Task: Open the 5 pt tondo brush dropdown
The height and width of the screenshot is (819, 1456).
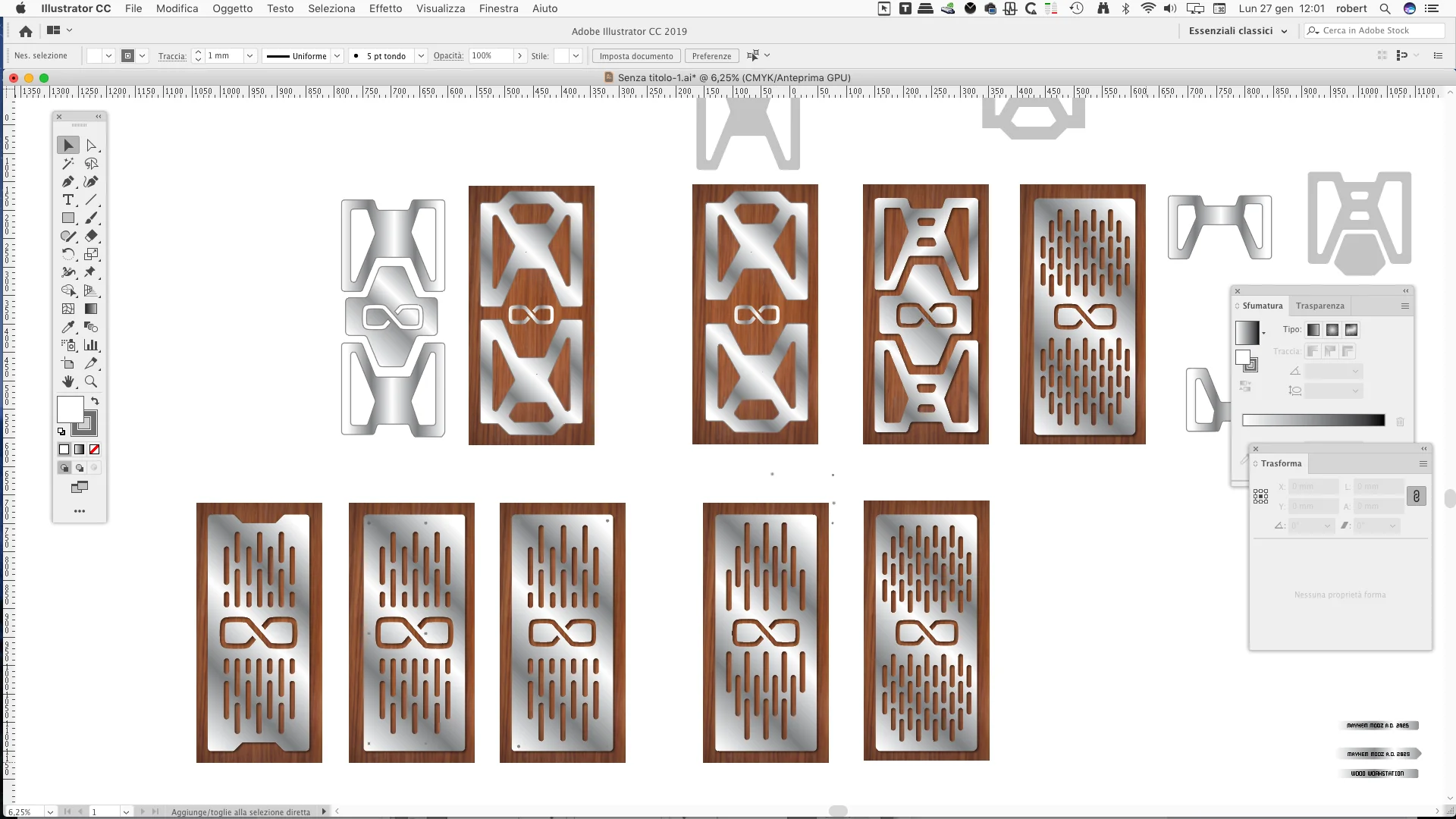Action: (x=421, y=55)
